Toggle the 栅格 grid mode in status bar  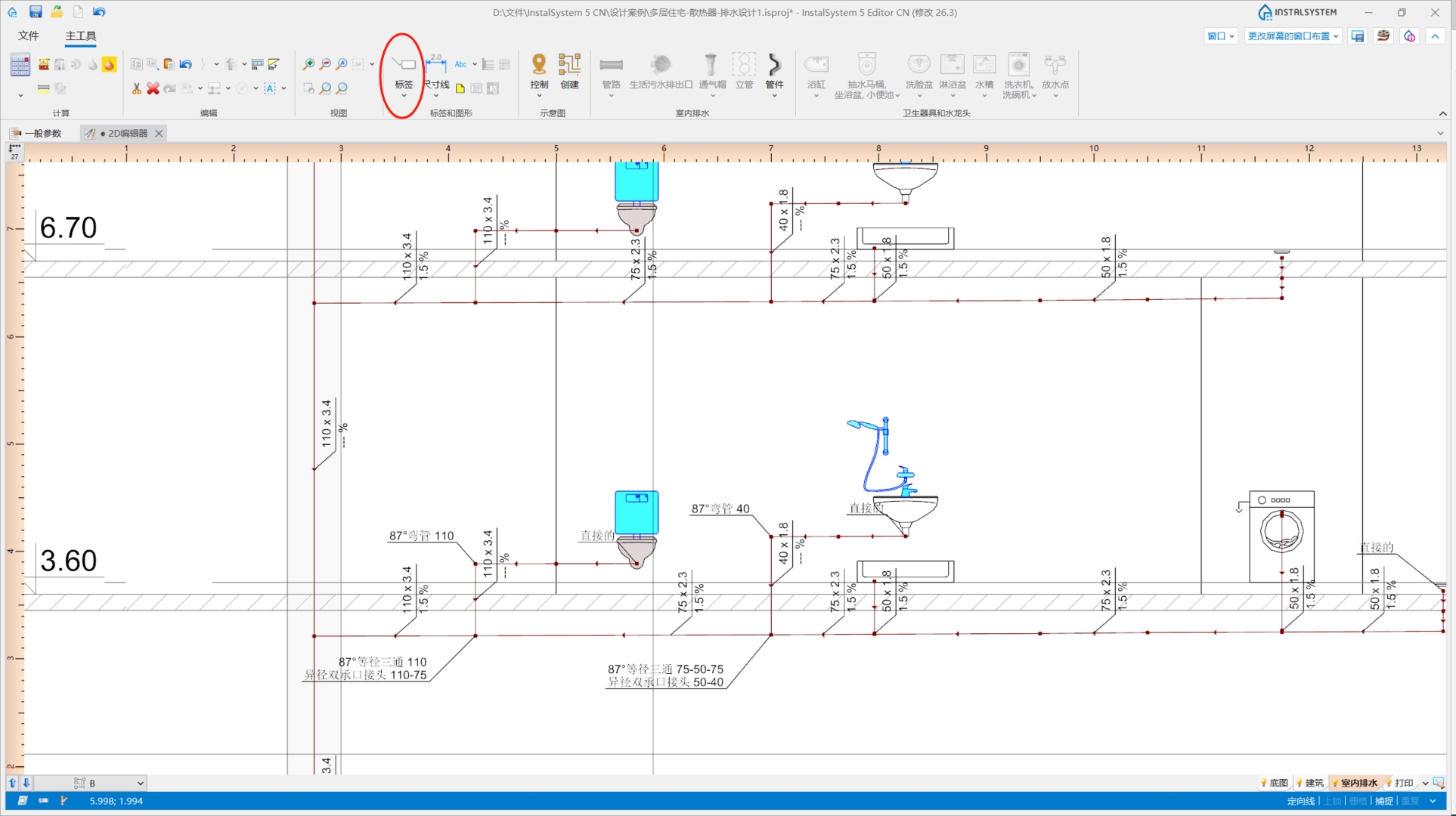click(1358, 801)
